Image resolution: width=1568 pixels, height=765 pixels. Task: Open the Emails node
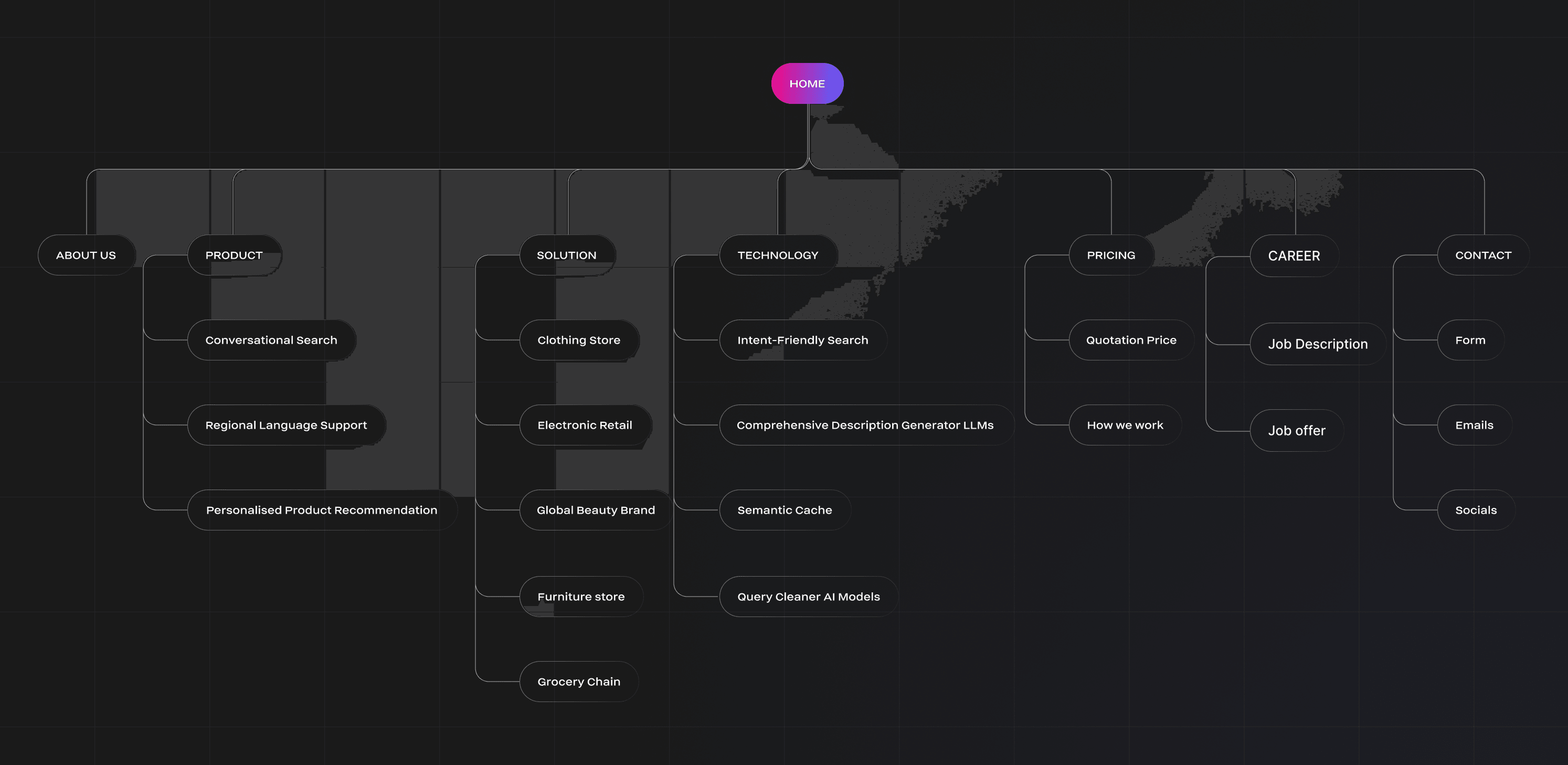tap(1474, 425)
